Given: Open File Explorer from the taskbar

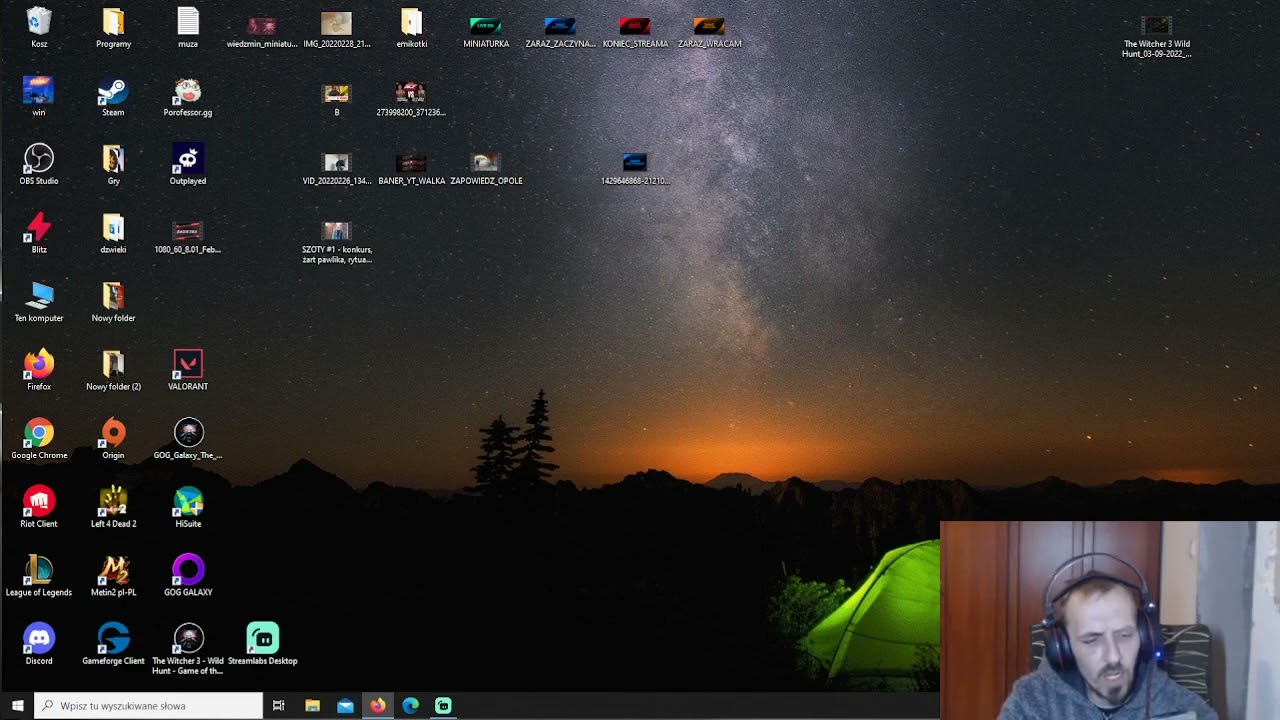Looking at the screenshot, I should (x=312, y=706).
